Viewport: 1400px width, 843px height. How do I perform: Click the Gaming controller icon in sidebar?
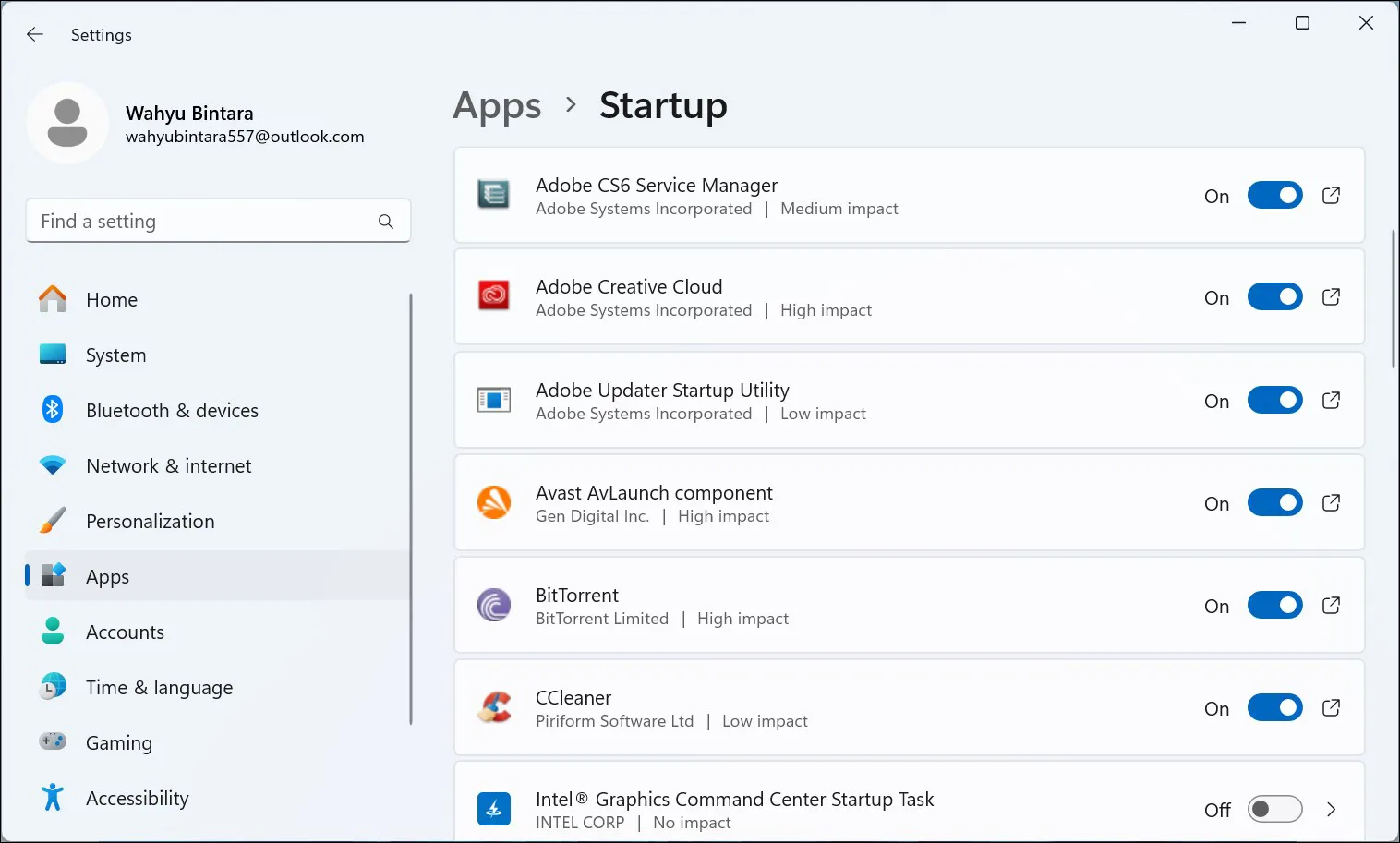(53, 741)
